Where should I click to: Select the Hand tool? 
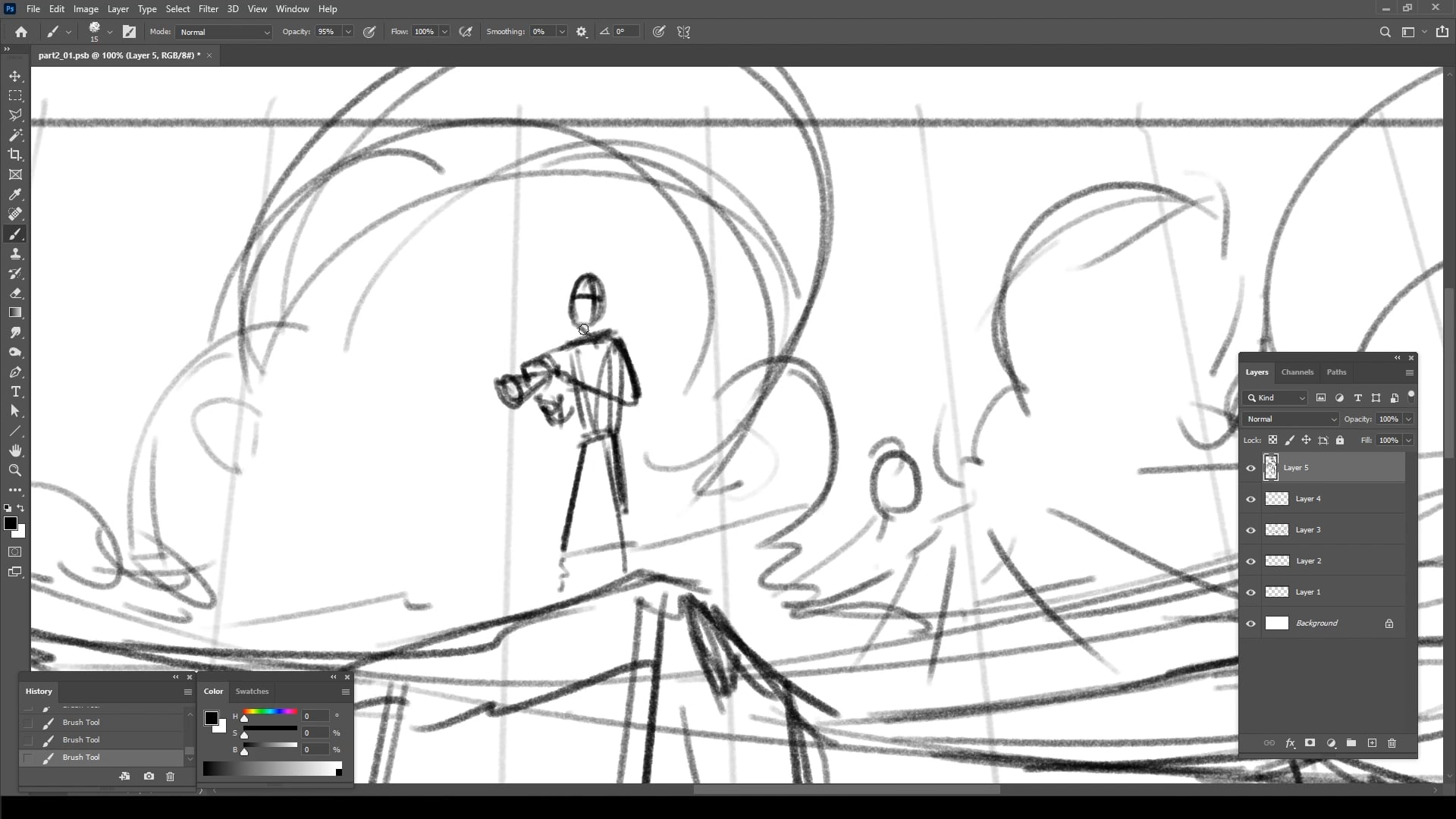point(15,450)
